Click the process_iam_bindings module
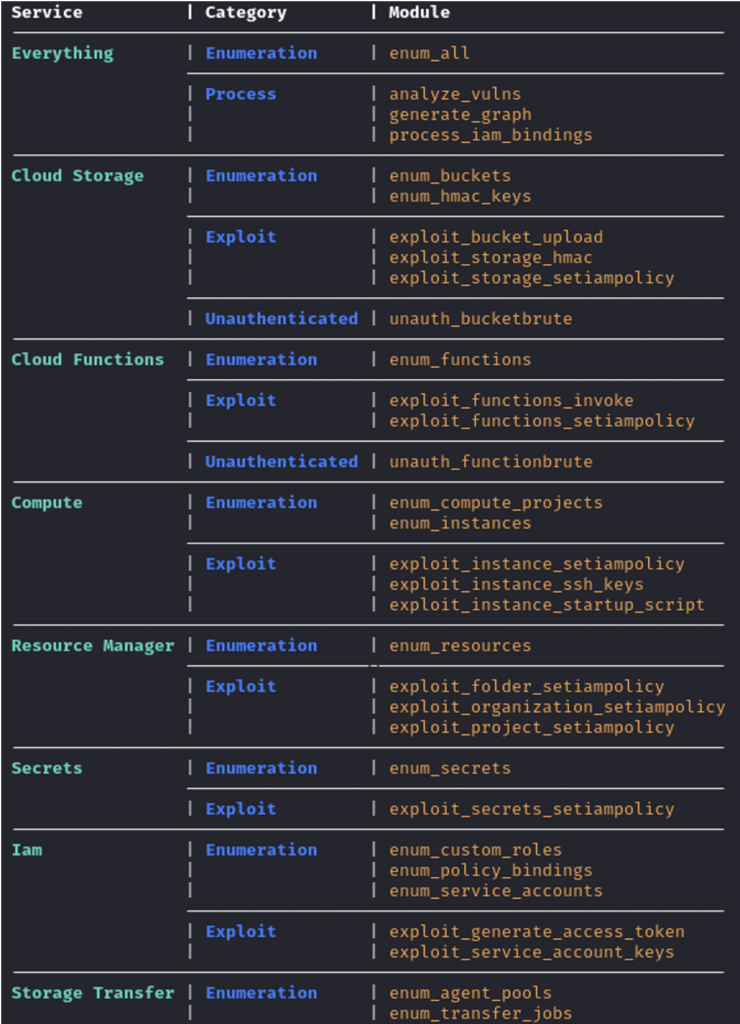 pyautogui.click(x=490, y=135)
